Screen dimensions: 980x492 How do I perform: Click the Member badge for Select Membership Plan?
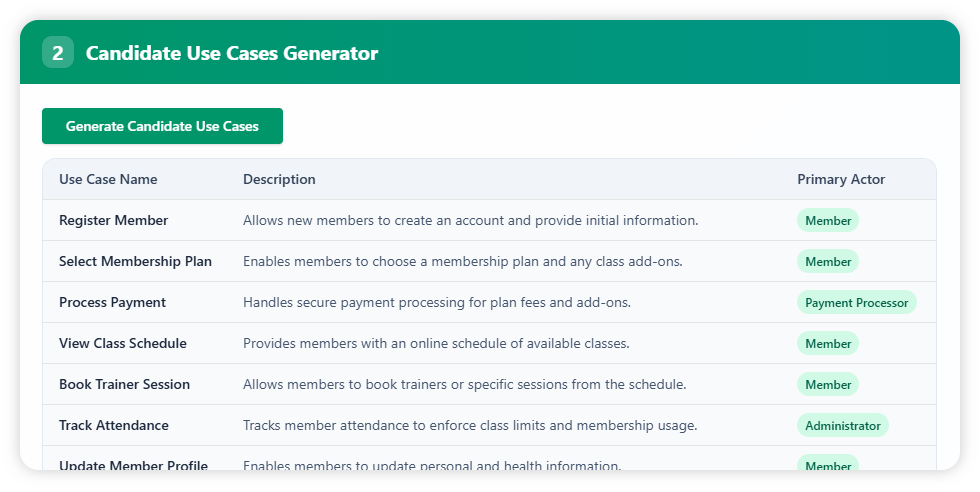click(x=828, y=262)
